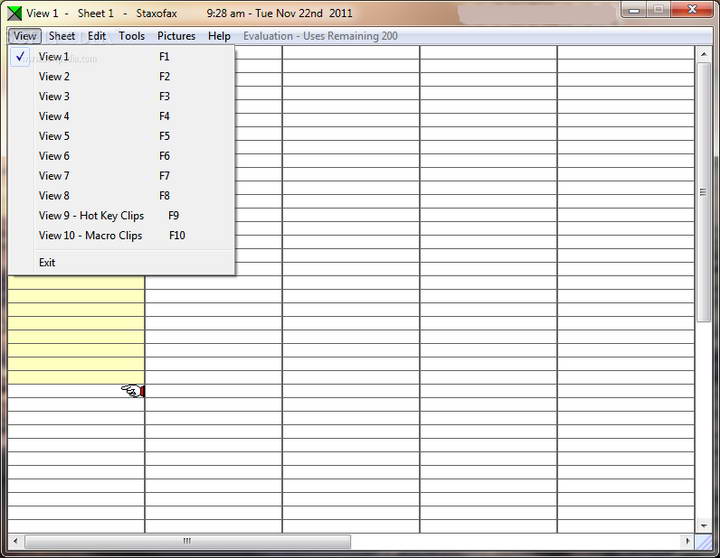Switch to View 2
The width and height of the screenshot is (720, 558).
point(122,76)
